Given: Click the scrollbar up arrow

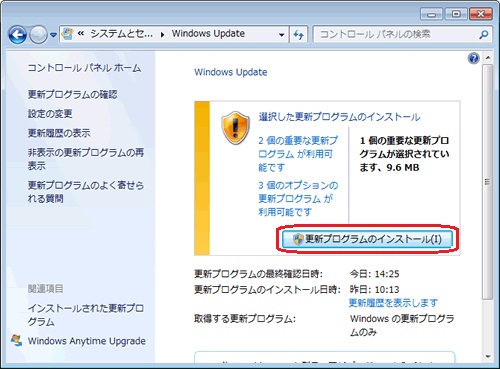Looking at the screenshot, I should [488, 58].
